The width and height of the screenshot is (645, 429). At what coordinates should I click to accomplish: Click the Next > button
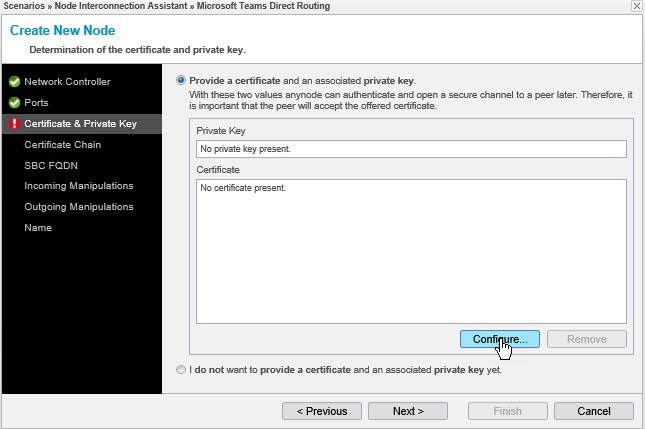click(x=407, y=411)
